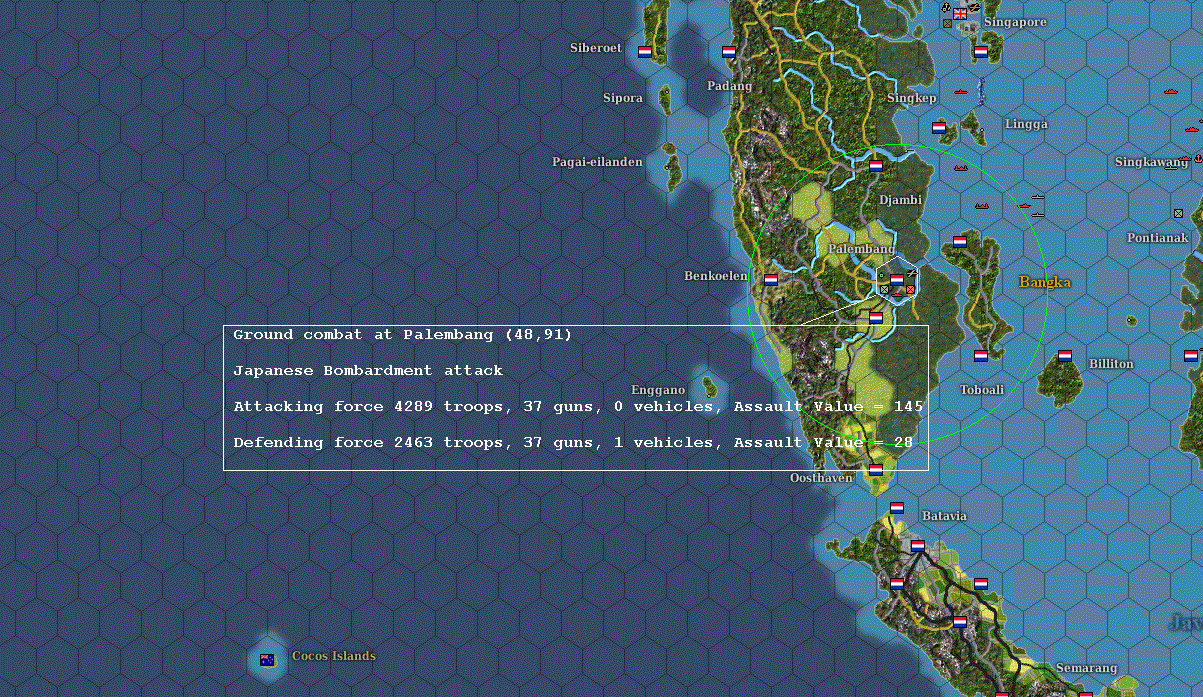The width and height of the screenshot is (1203, 697).
Task: Click the Singkep map label
Action: 912,98
